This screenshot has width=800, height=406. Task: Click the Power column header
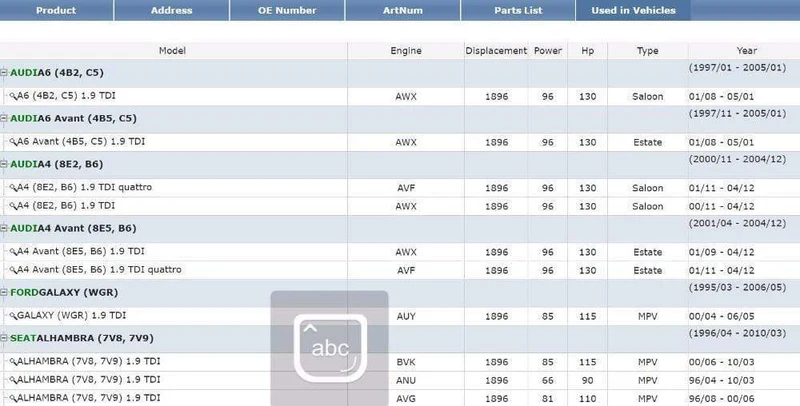[x=548, y=50]
